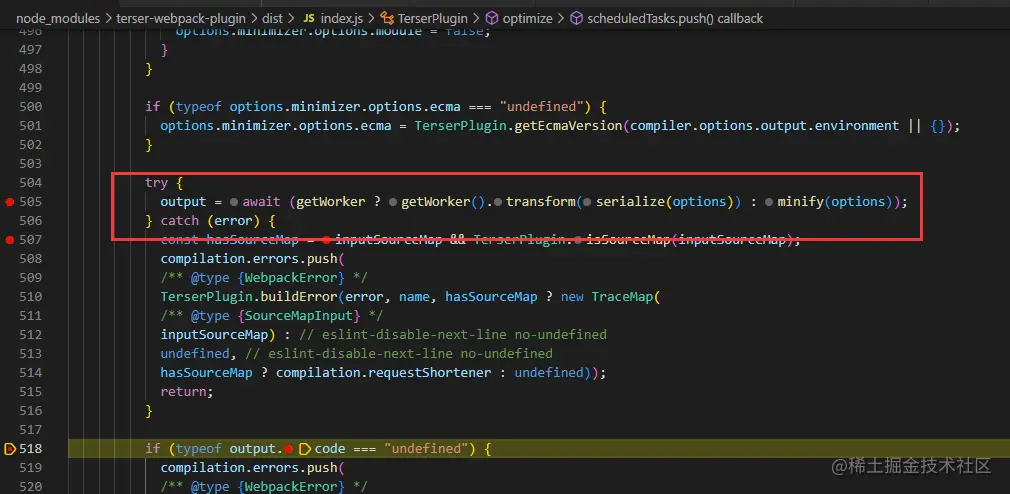Image resolution: width=1010 pixels, height=494 pixels.
Task: Toggle red inline breakpoint after output. on line 518
Action: [x=289, y=449]
